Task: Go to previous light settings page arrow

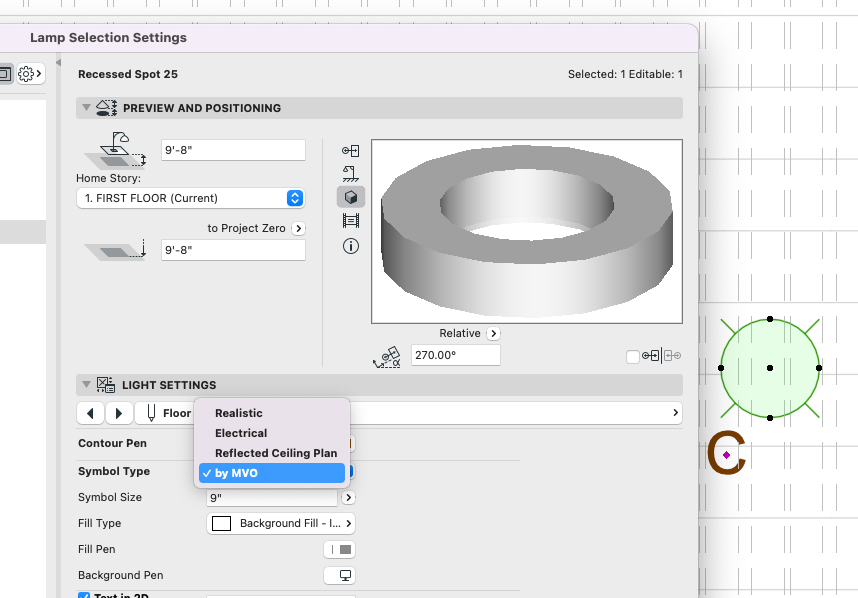Action: [x=91, y=413]
